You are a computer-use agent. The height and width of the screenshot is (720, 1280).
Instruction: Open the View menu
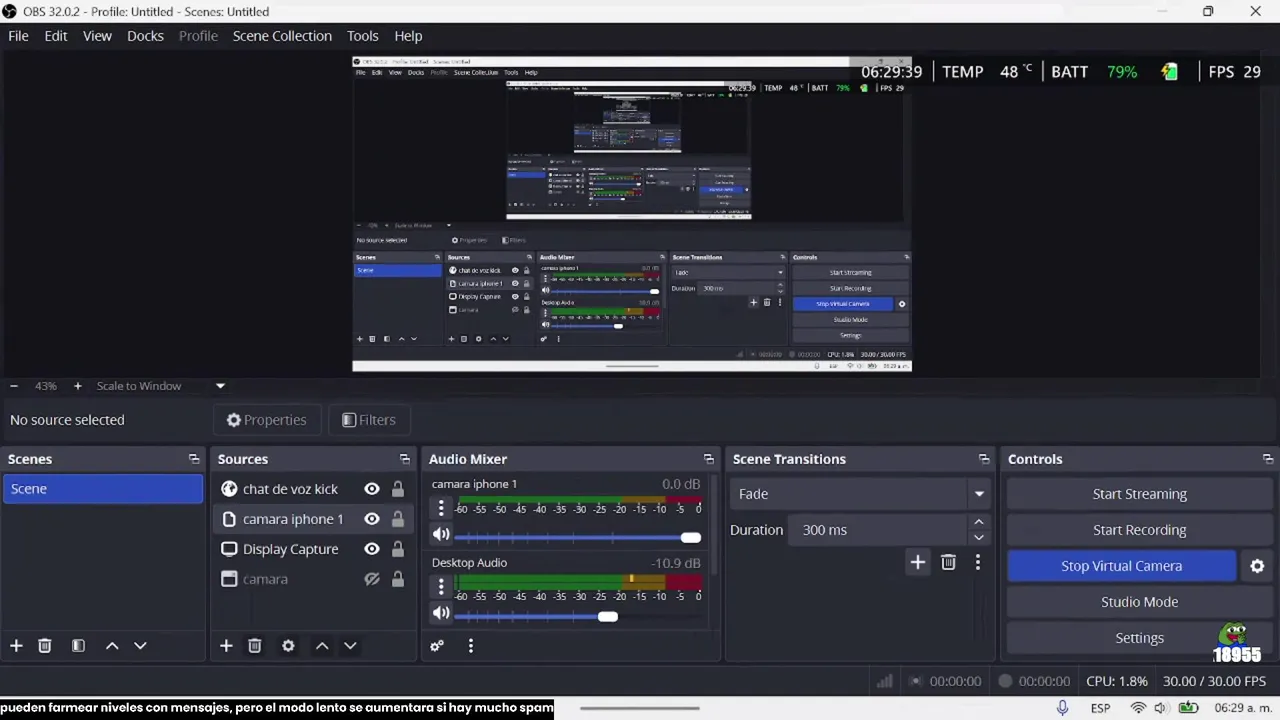pos(97,36)
